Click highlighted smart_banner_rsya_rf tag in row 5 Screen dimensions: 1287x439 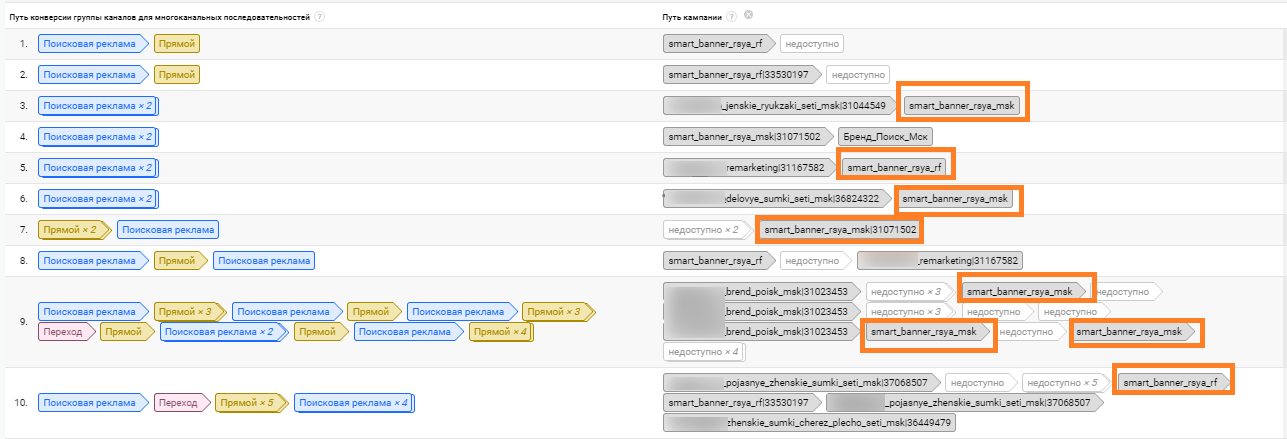click(x=895, y=167)
